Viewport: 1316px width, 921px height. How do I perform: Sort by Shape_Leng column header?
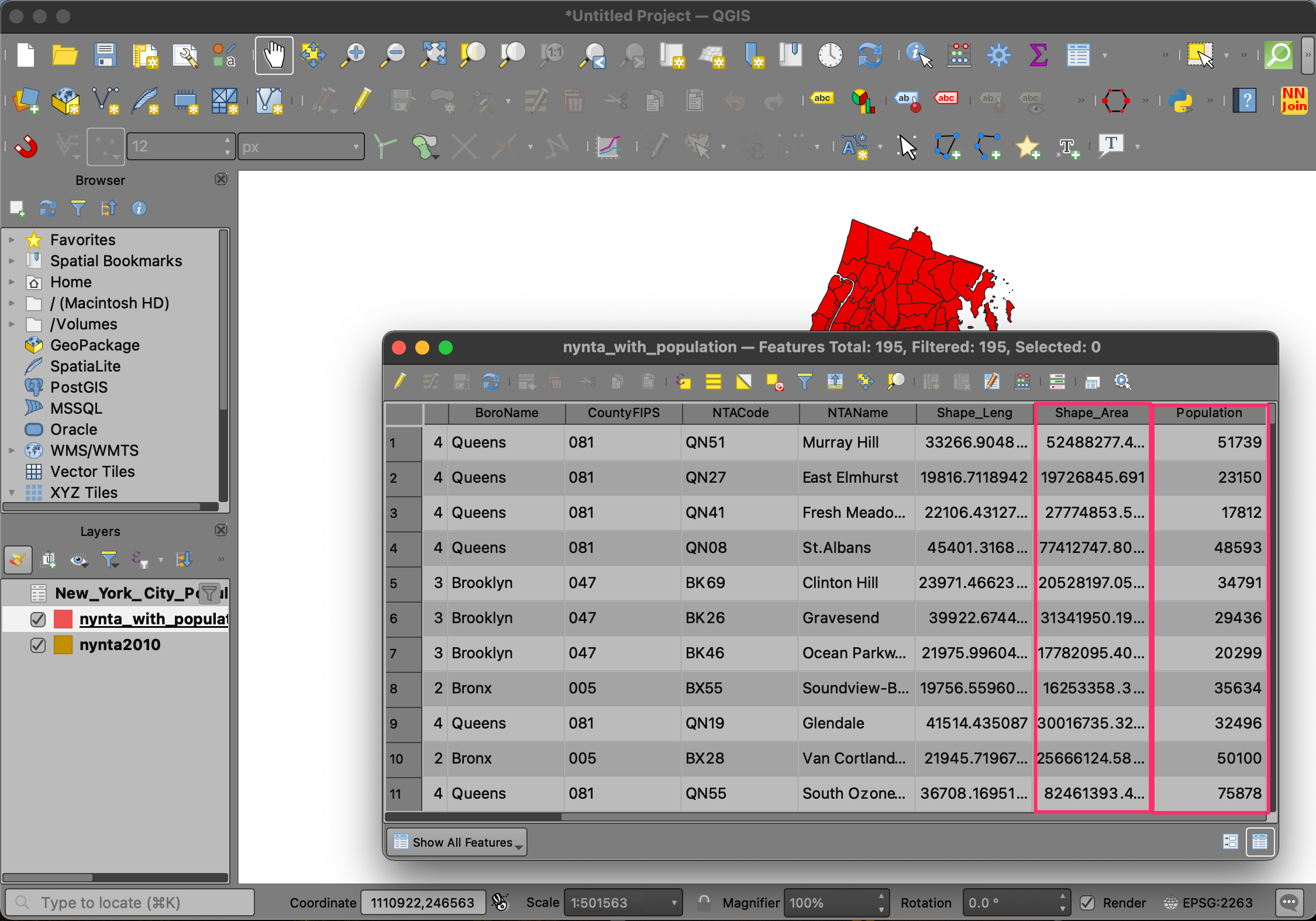click(x=974, y=413)
